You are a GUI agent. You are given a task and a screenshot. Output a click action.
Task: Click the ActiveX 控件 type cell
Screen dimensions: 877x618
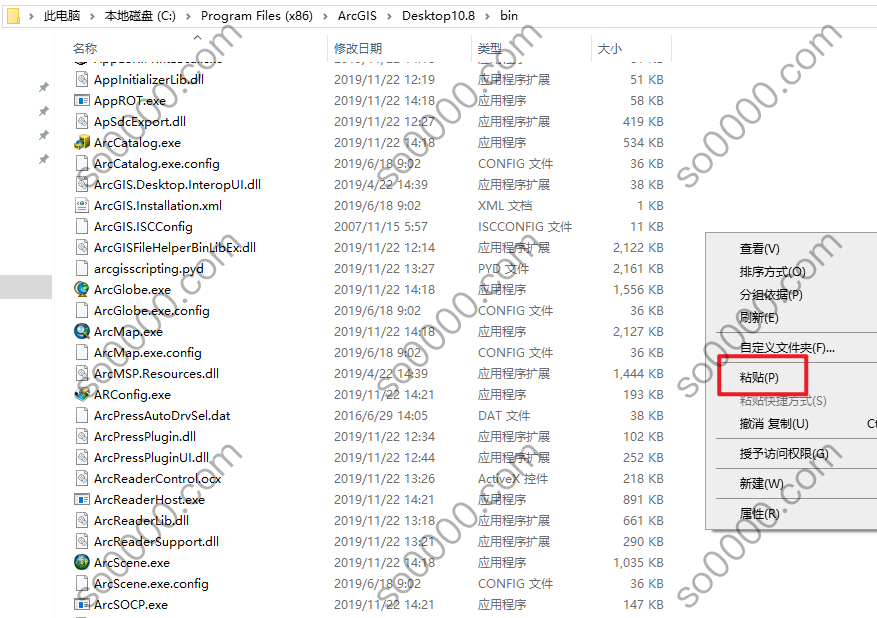[513, 478]
